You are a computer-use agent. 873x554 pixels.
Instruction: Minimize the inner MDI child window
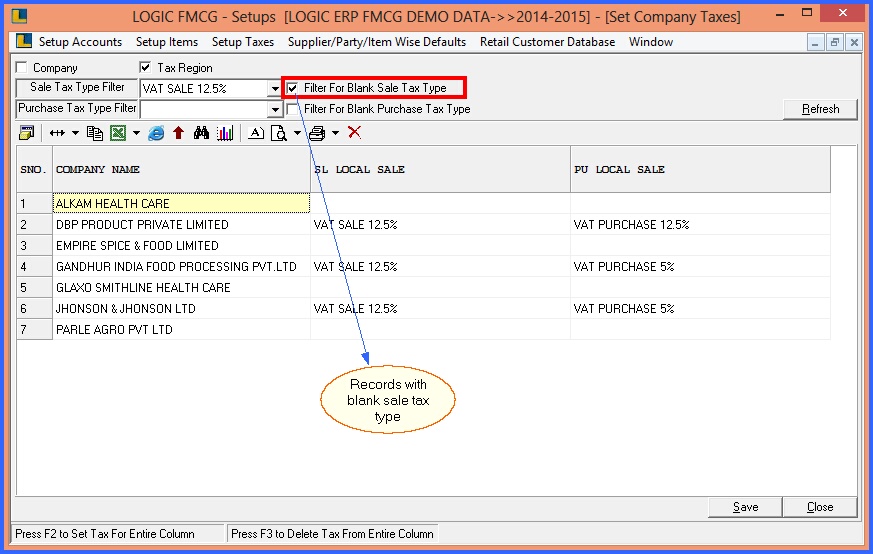point(815,42)
